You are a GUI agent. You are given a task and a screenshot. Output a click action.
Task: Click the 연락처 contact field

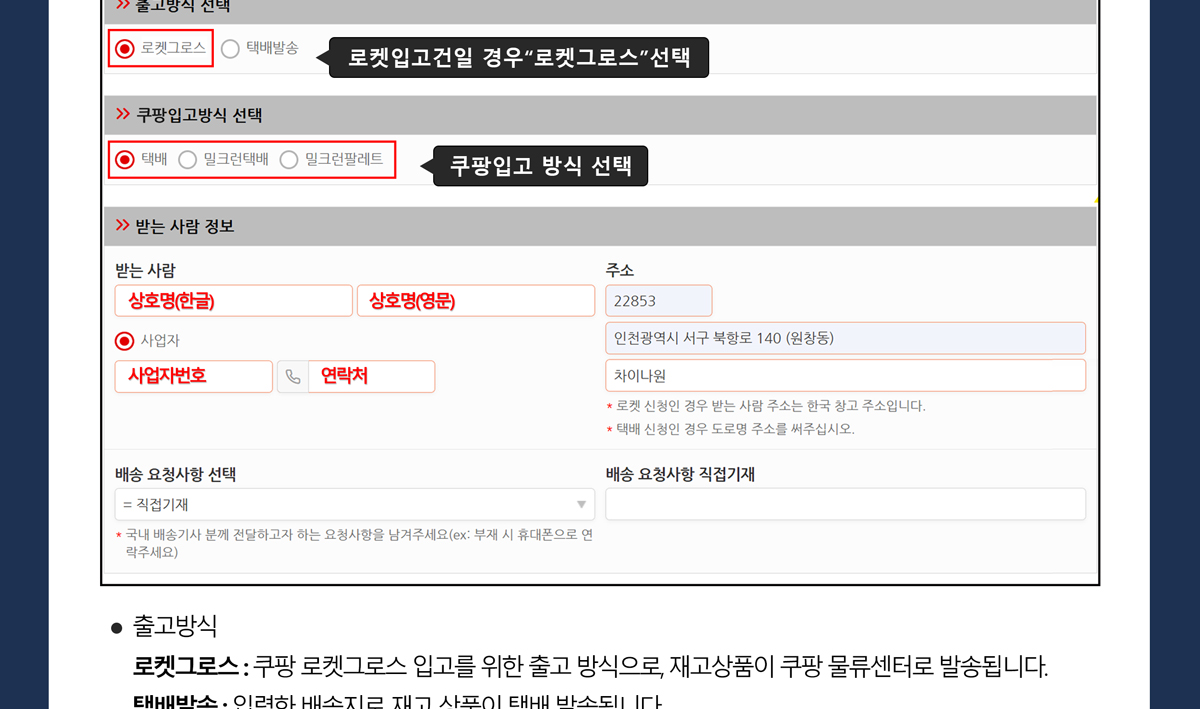point(371,377)
